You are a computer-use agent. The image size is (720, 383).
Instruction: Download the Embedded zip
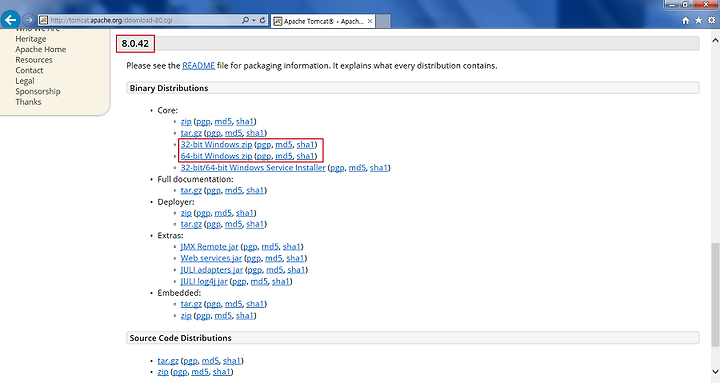coord(186,315)
